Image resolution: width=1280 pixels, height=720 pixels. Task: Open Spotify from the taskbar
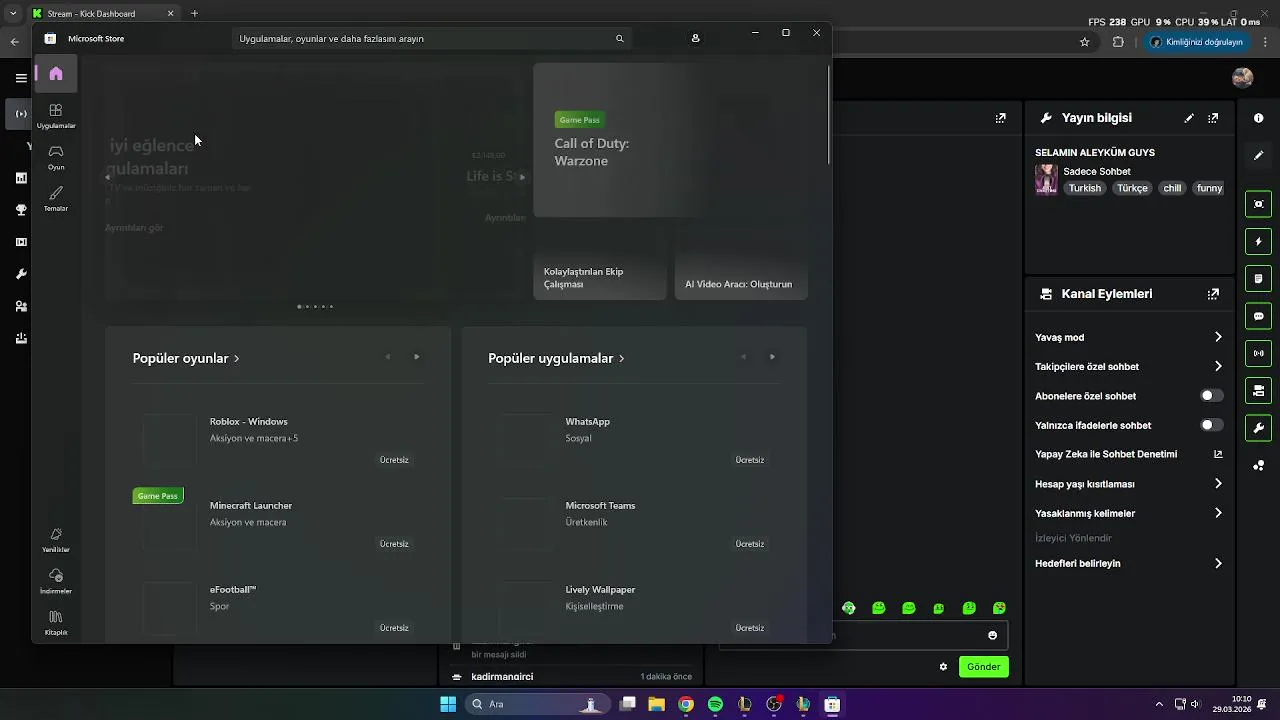point(715,705)
